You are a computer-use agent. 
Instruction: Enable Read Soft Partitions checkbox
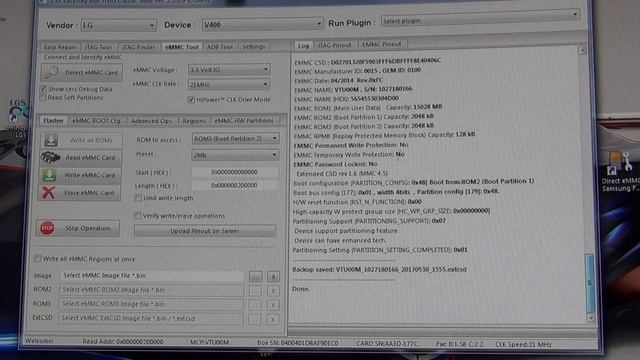42,98
